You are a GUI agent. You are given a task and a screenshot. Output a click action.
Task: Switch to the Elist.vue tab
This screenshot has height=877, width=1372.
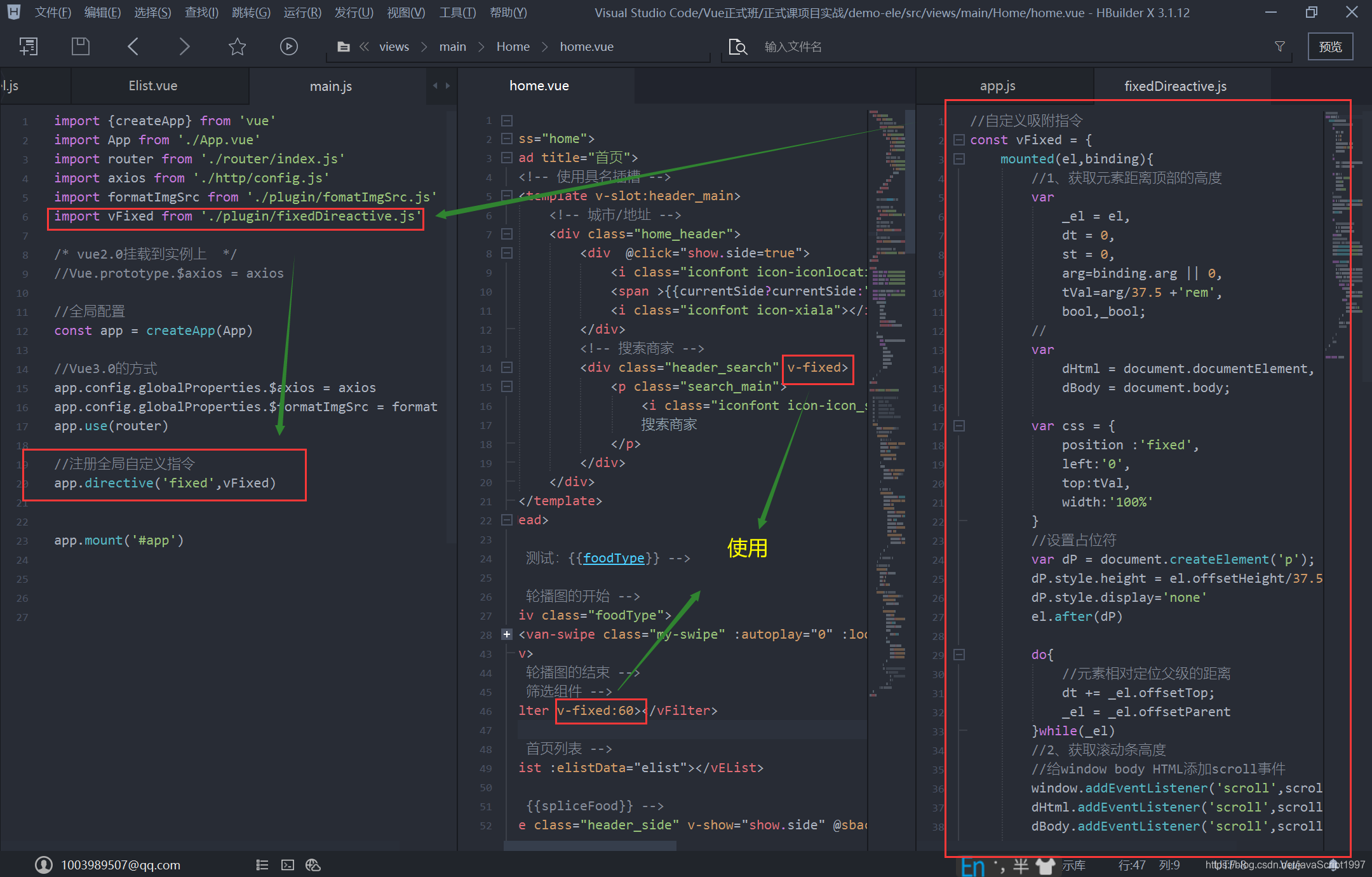[153, 86]
